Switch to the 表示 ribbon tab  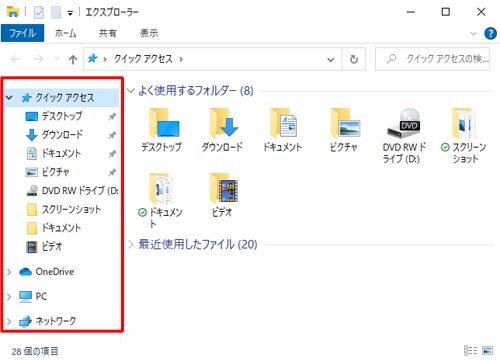click(x=149, y=33)
